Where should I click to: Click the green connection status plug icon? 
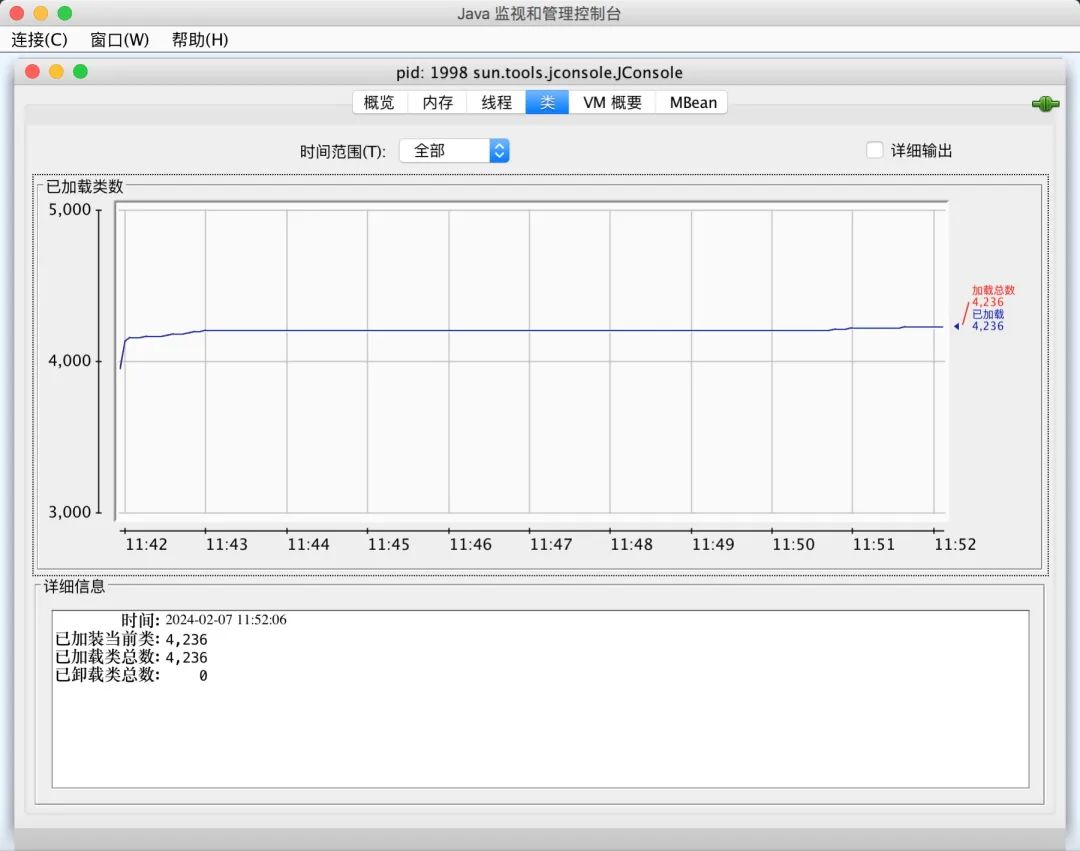pyautogui.click(x=1044, y=104)
